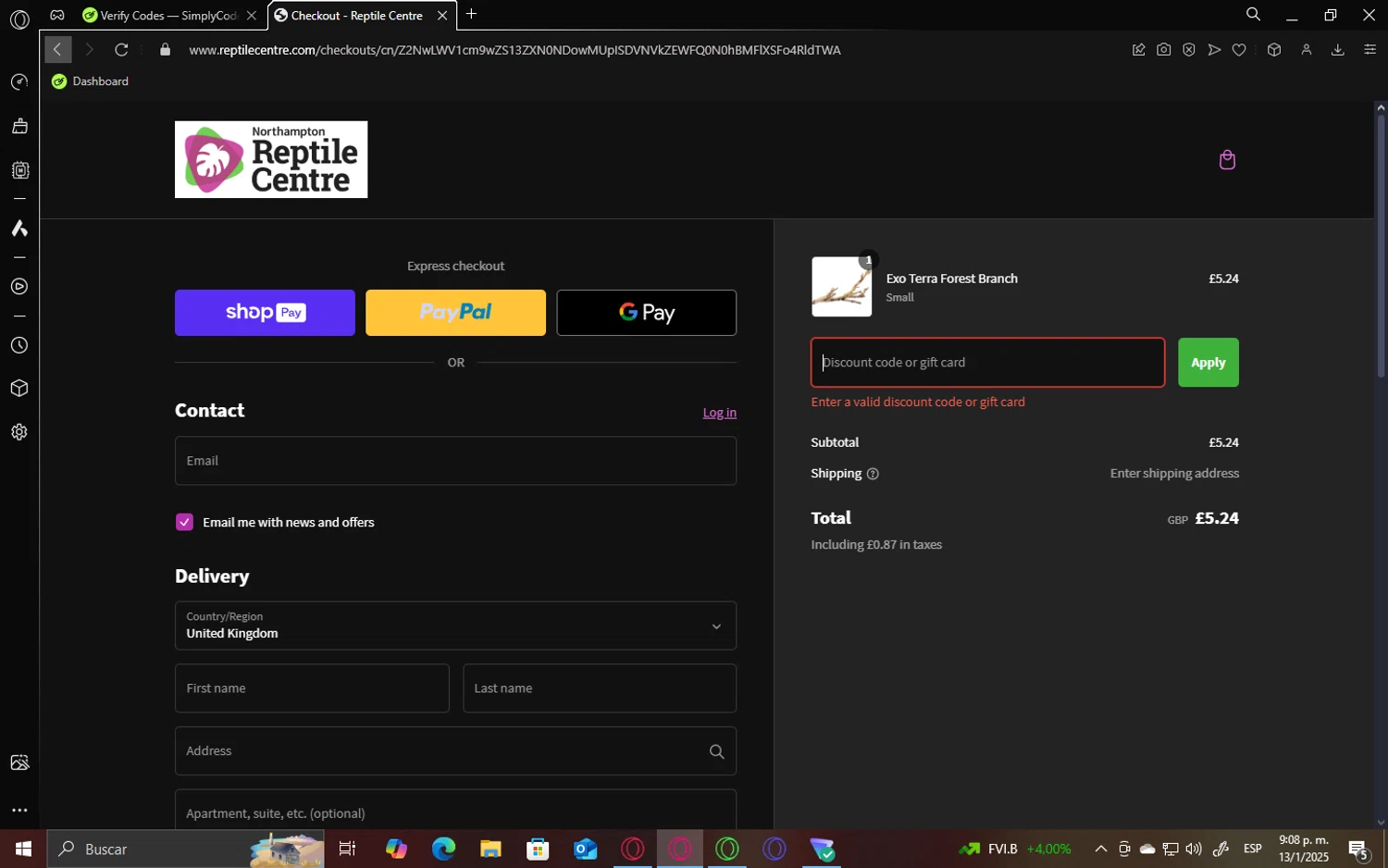The height and width of the screenshot is (868, 1388).
Task: Click the Northampton Reptile Centre logo
Action: coord(271,159)
